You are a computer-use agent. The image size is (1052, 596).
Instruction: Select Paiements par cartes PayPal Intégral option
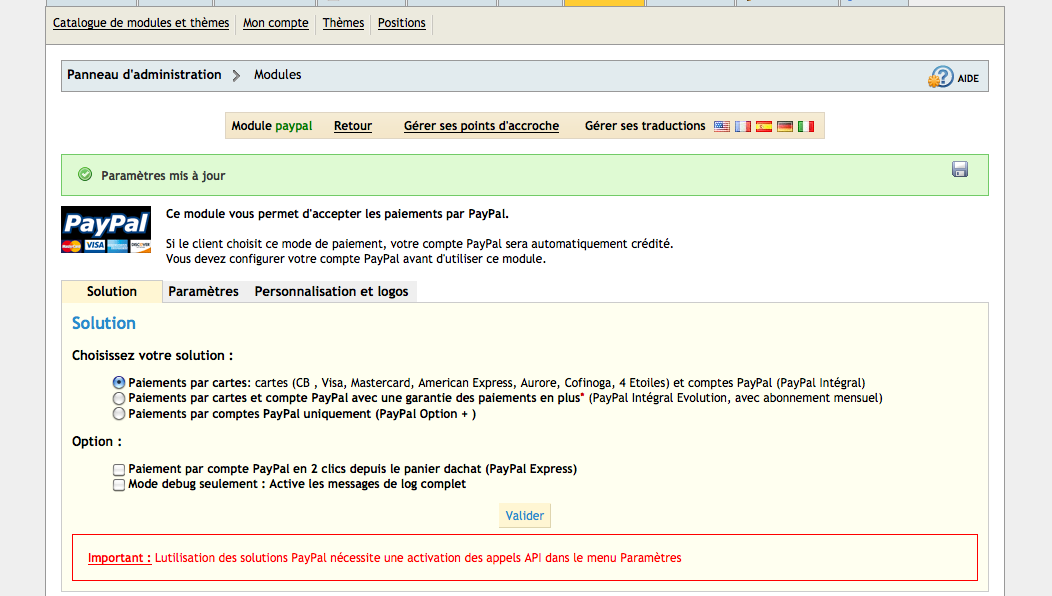(119, 383)
